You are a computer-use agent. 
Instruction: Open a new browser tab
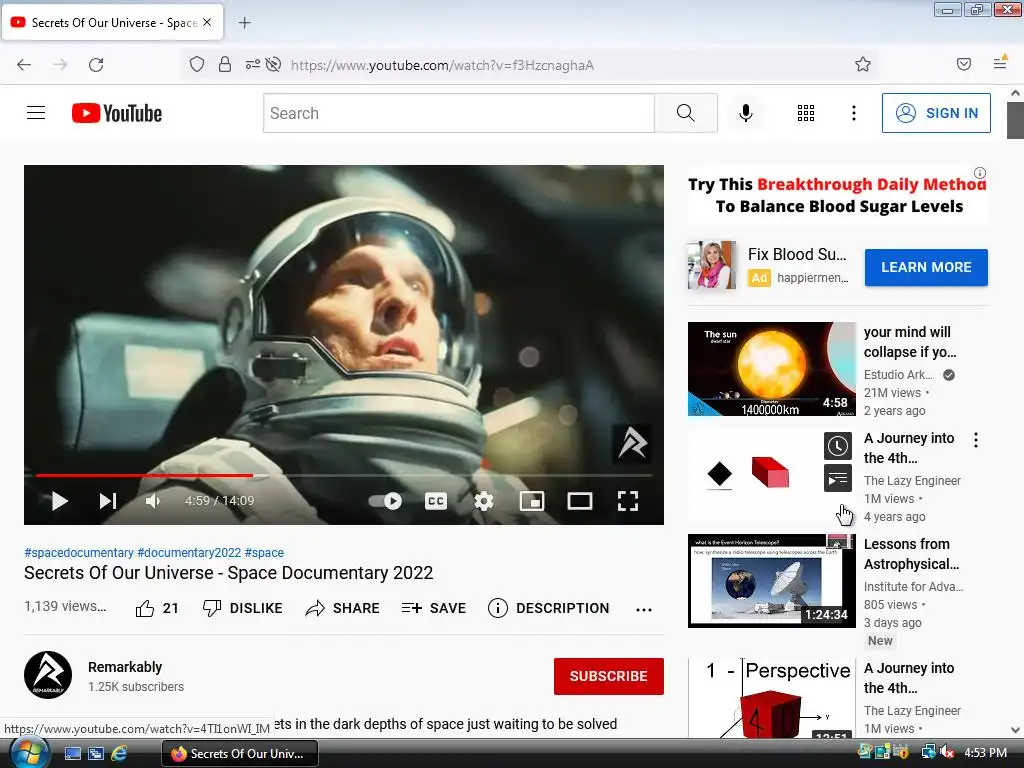pos(244,23)
